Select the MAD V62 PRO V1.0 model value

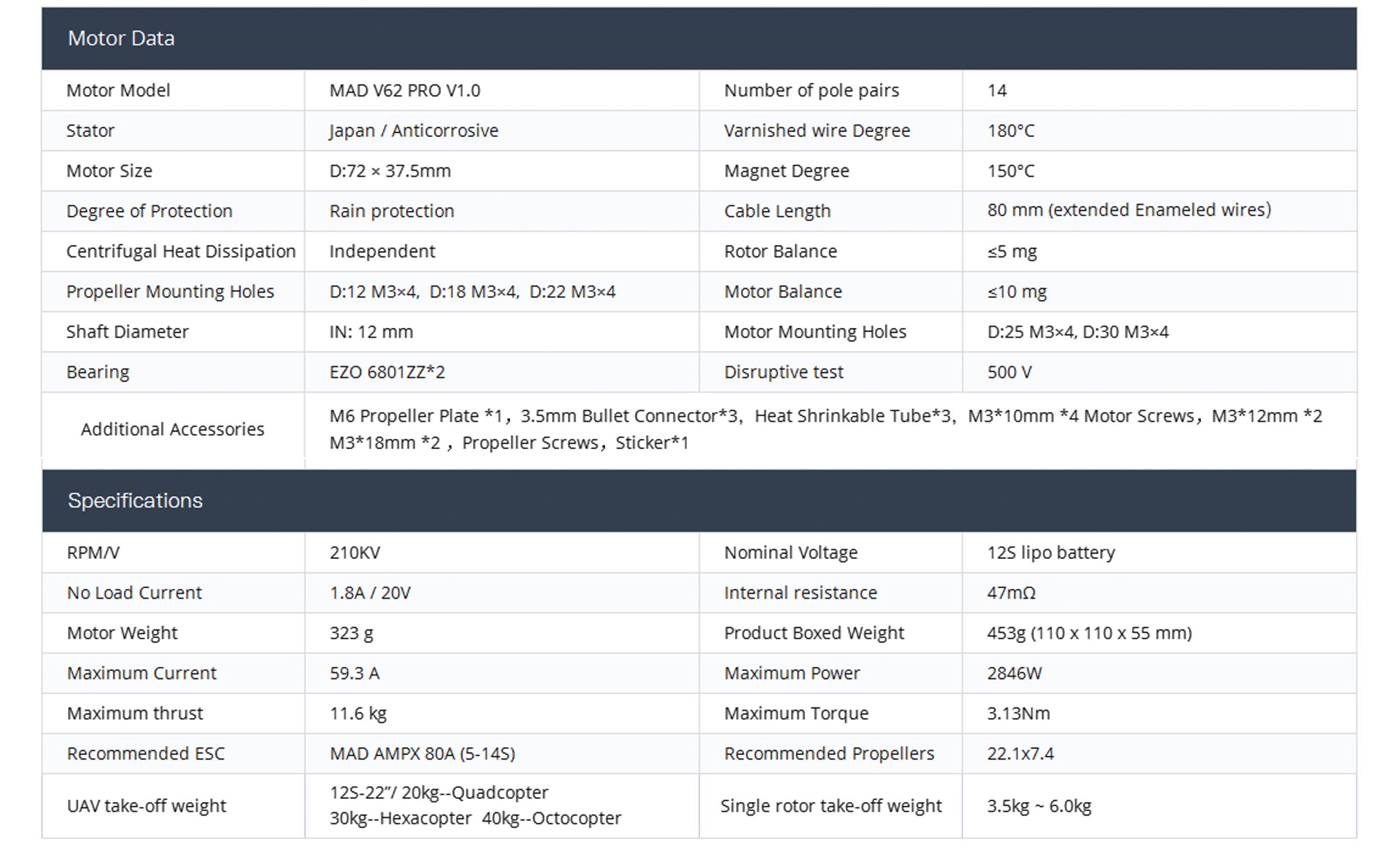pyautogui.click(x=404, y=90)
